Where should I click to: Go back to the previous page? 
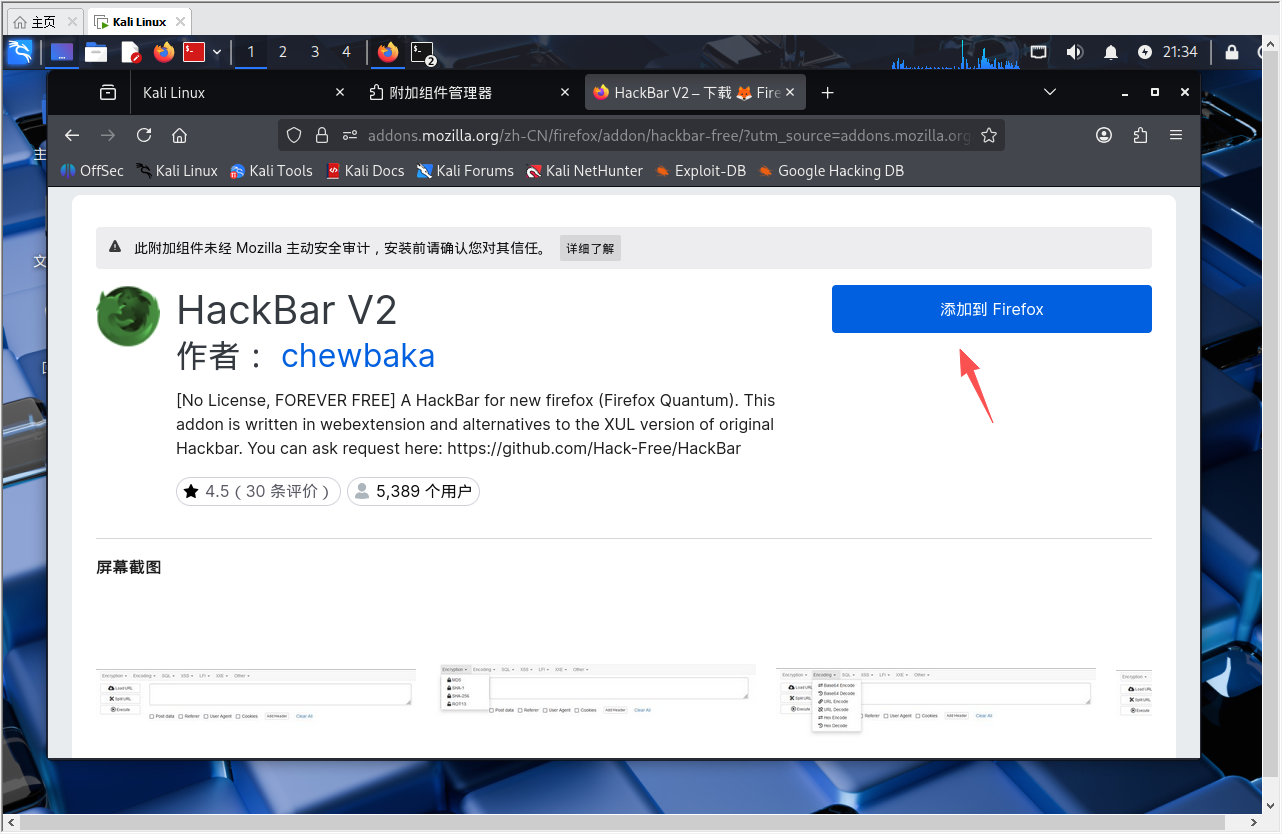pyautogui.click(x=71, y=135)
